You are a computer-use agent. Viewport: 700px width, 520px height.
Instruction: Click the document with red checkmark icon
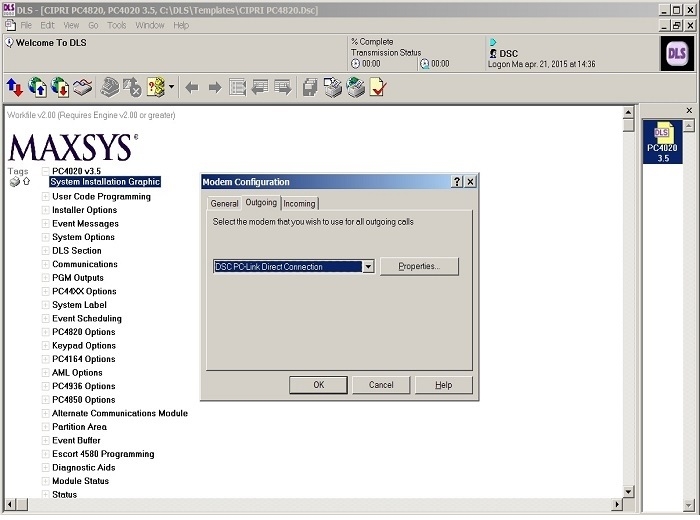[378, 87]
